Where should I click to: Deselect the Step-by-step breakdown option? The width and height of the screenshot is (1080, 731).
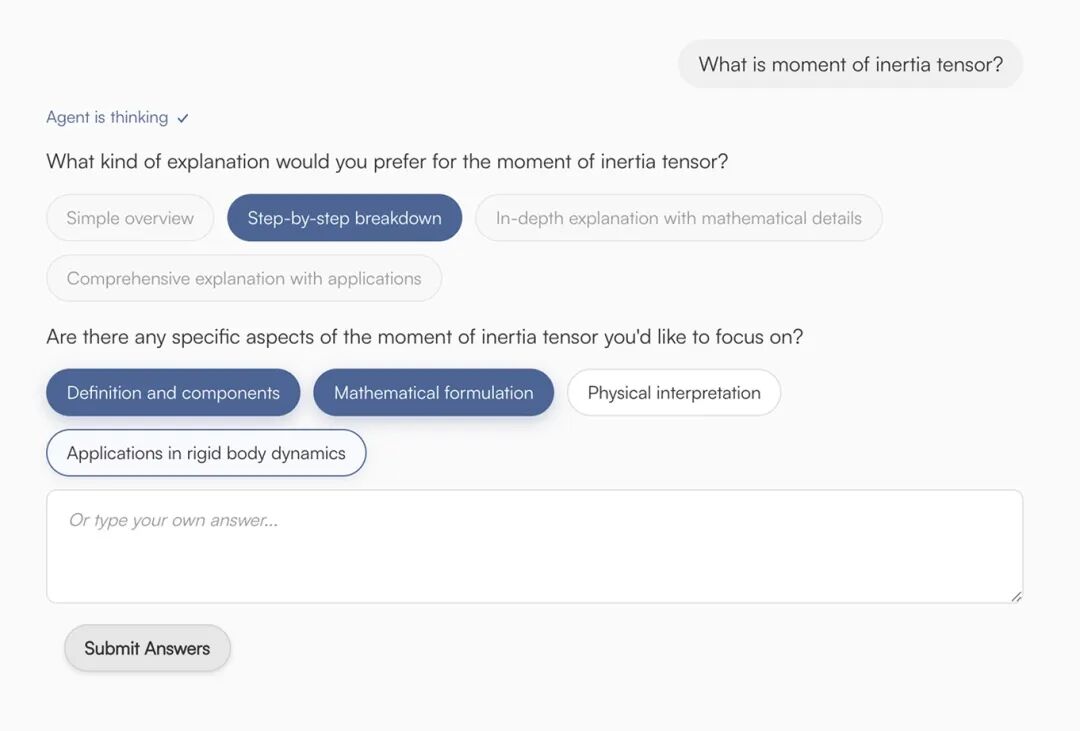344,218
